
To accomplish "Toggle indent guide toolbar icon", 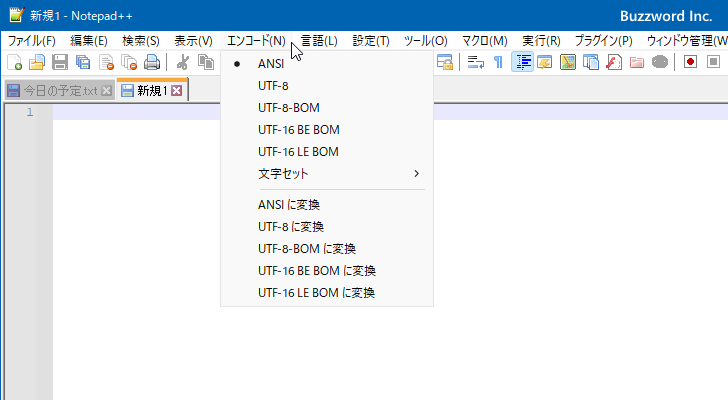I will [522, 62].
